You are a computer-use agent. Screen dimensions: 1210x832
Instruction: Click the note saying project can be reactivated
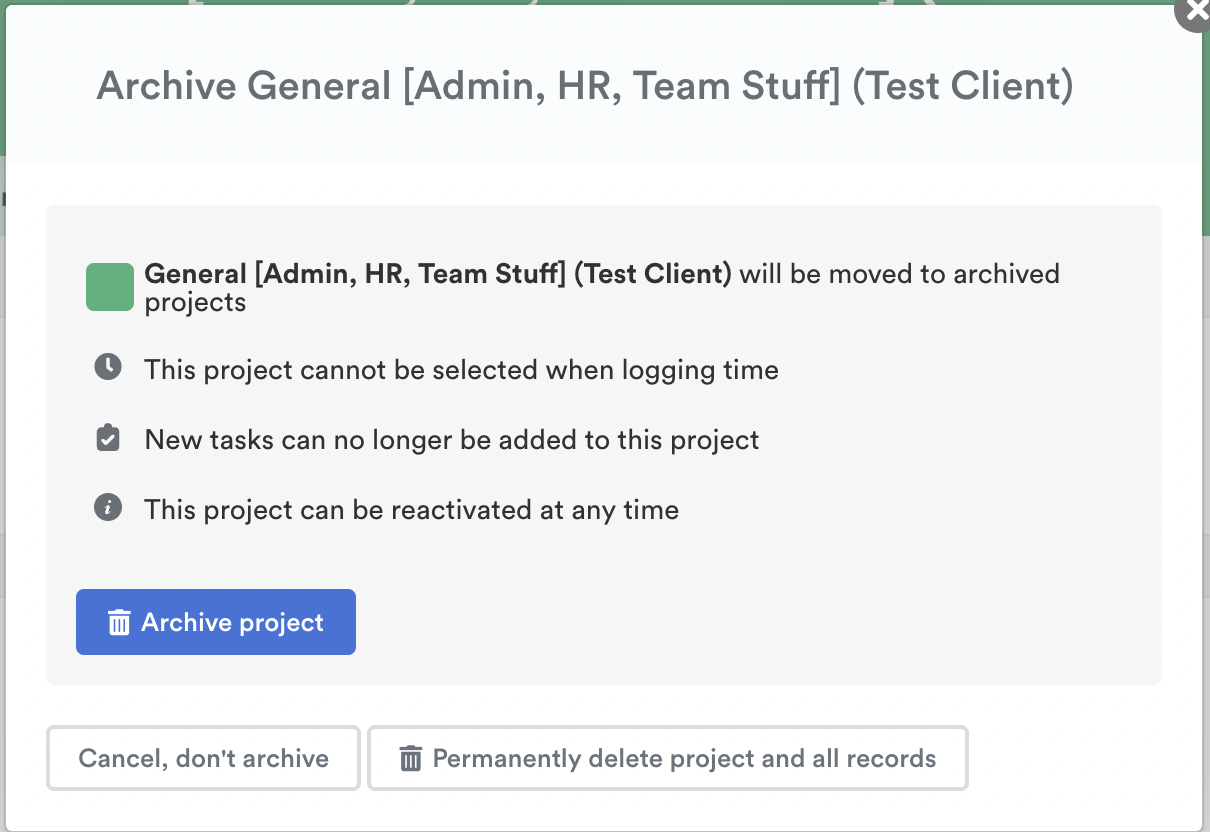point(411,509)
